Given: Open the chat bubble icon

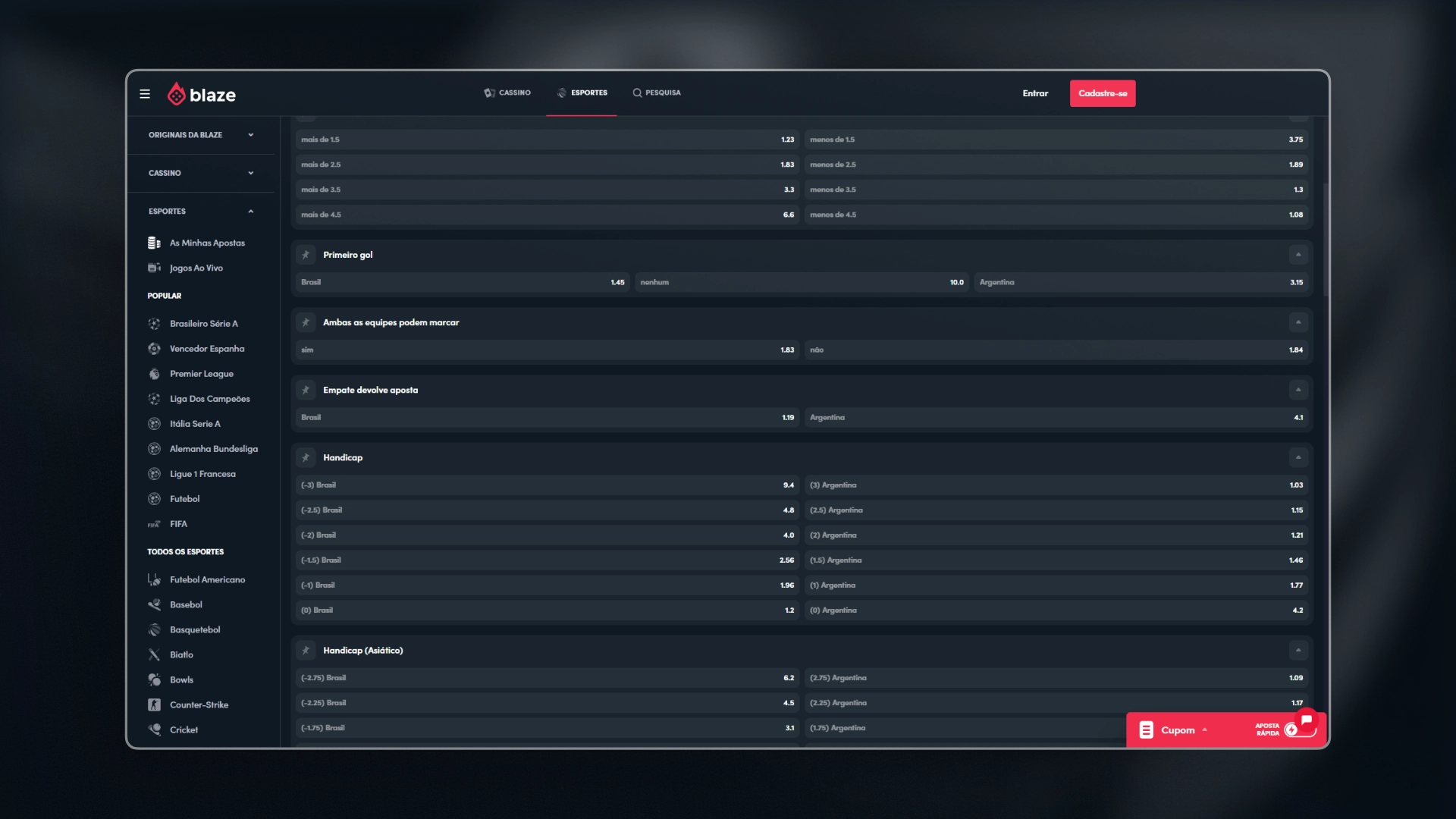Looking at the screenshot, I should [x=1307, y=720].
